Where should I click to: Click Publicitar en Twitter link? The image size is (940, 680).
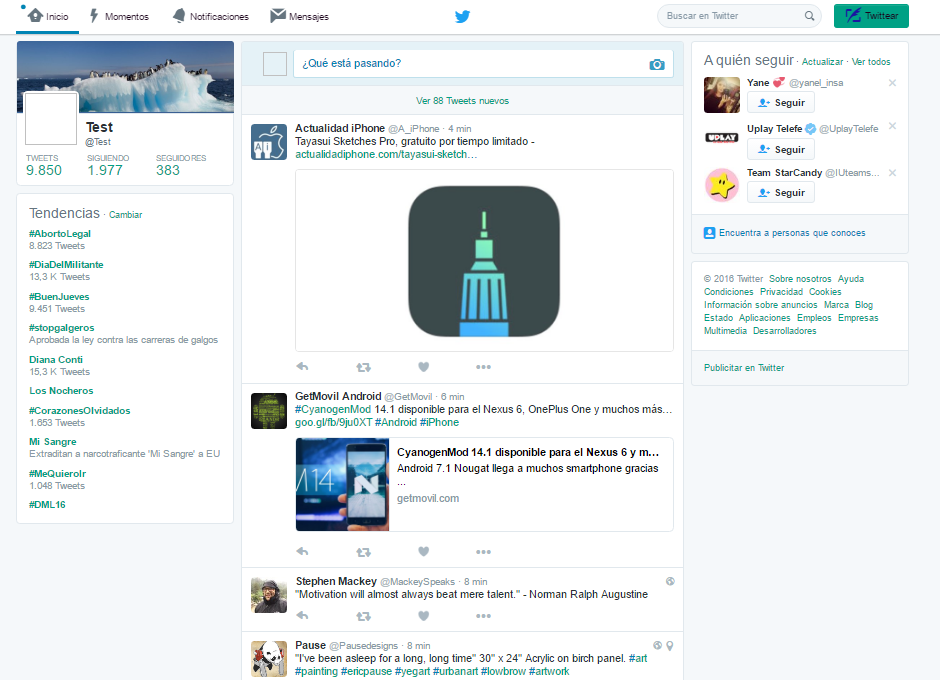pos(744,368)
